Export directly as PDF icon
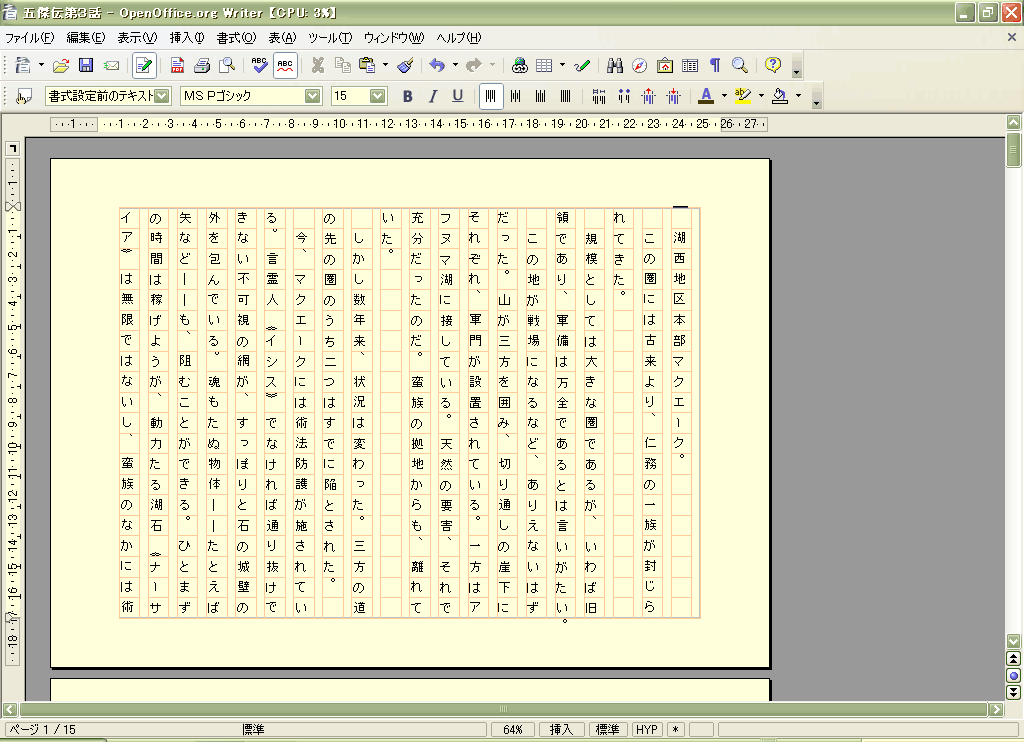This screenshot has height=742, width=1024. pyautogui.click(x=177, y=65)
